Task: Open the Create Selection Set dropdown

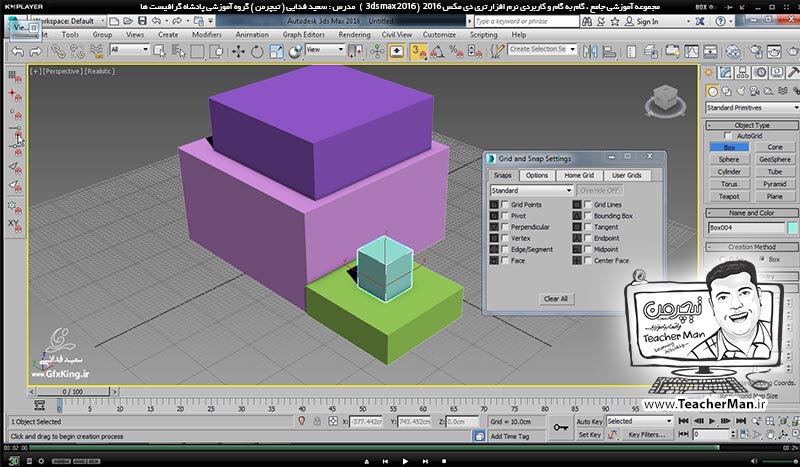Action: click(x=542, y=50)
